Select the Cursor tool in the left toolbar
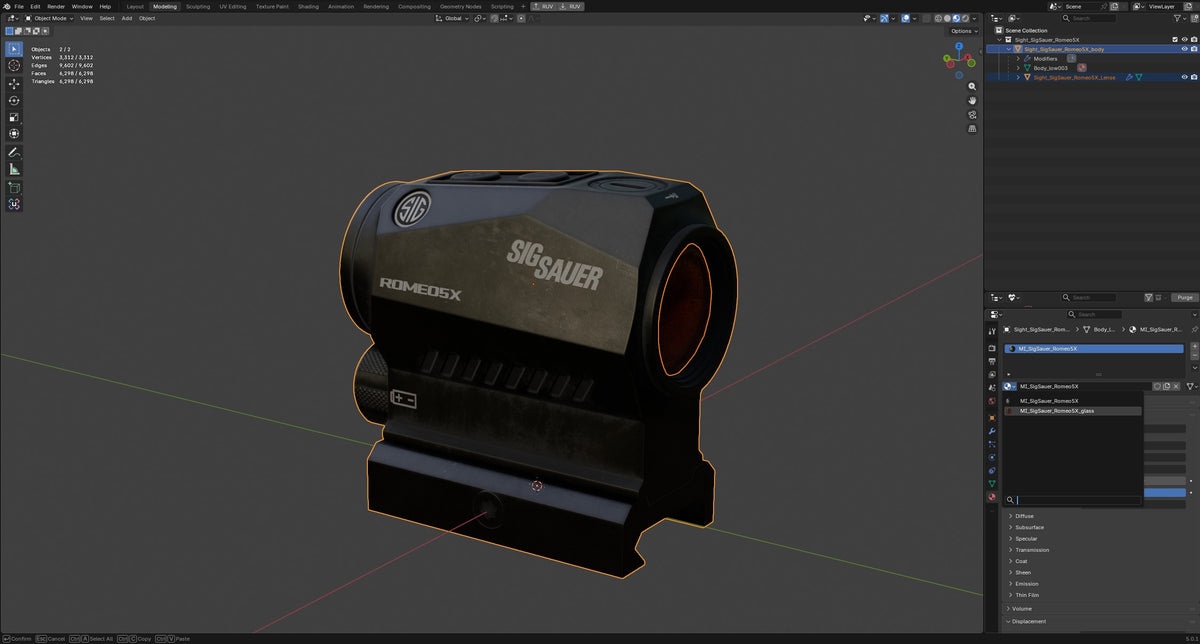The width and height of the screenshot is (1200, 644). (14, 66)
